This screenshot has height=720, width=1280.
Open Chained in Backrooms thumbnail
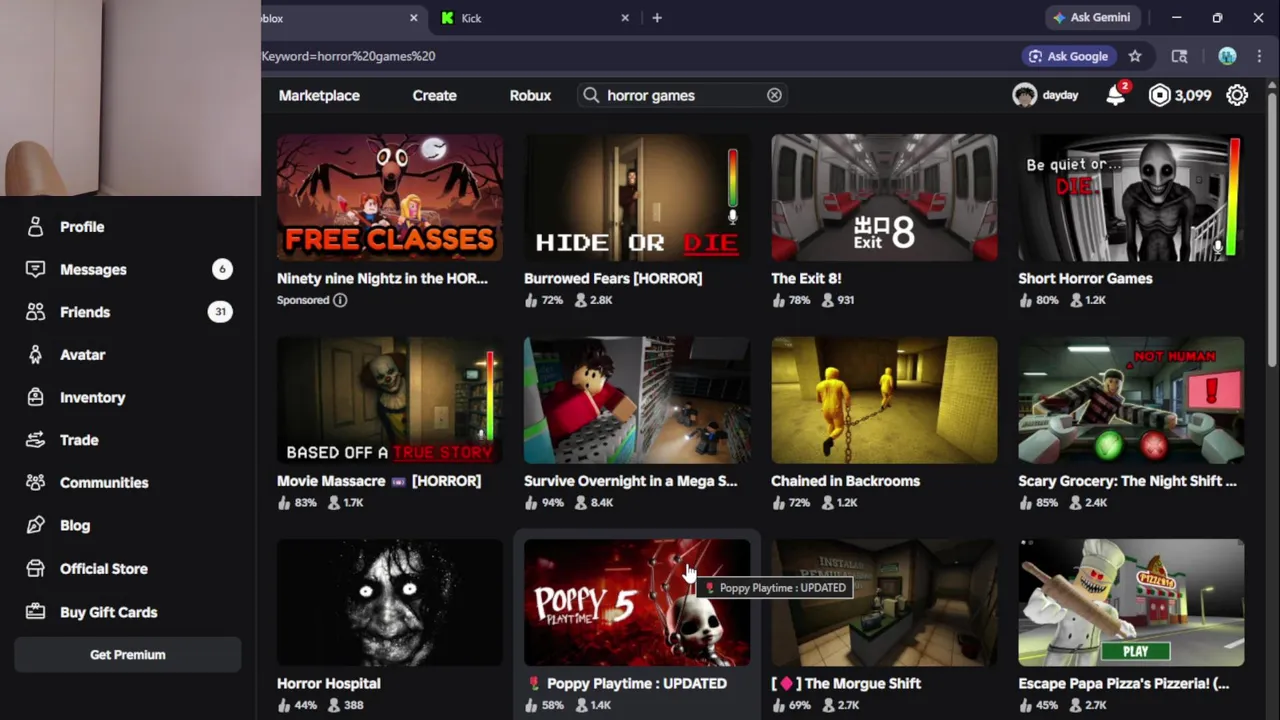pyautogui.click(x=884, y=400)
